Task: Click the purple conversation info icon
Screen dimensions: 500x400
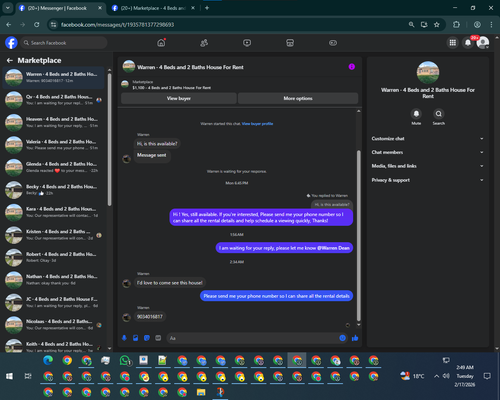Action: pos(352,67)
